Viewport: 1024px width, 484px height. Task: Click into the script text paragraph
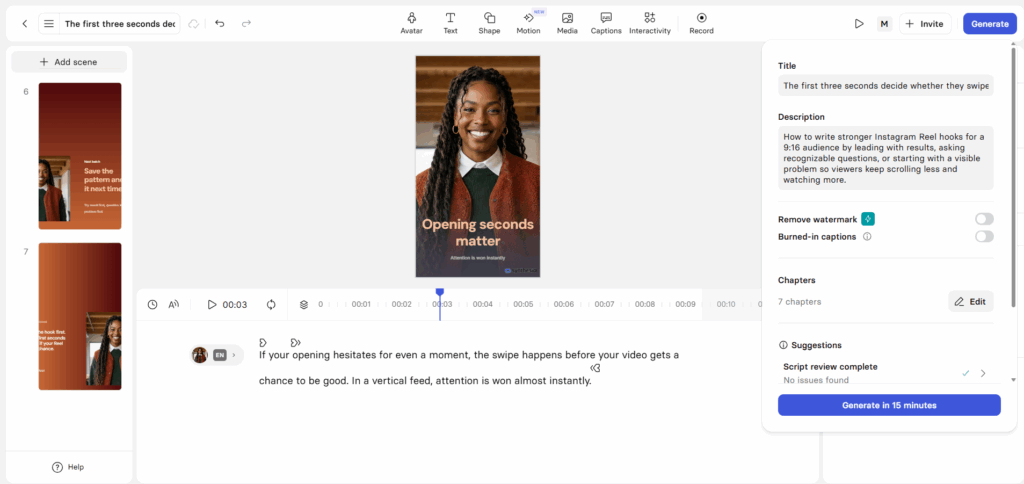pos(469,368)
